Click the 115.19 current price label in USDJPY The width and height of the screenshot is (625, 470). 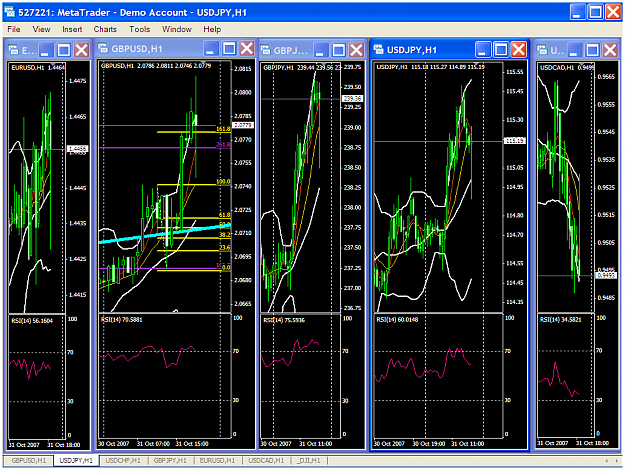(x=515, y=141)
